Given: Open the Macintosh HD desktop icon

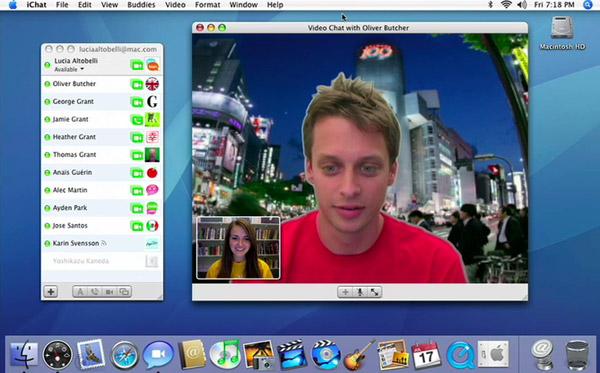Looking at the screenshot, I should point(562,33).
